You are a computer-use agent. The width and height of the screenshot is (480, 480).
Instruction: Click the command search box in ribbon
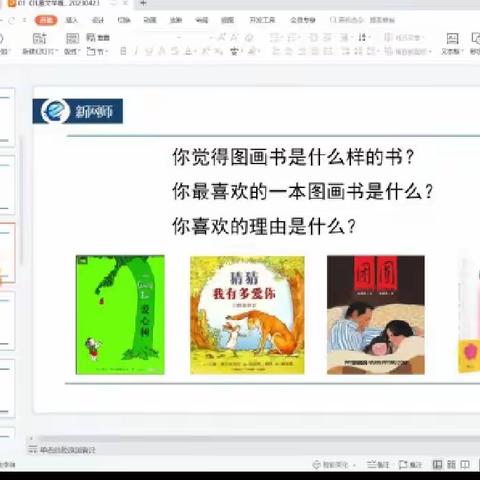click(362, 20)
